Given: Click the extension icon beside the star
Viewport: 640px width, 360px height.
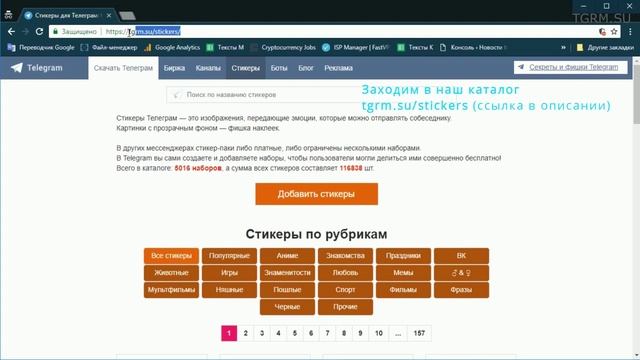Looking at the screenshot, I should pyautogui.click(x=602, y=31).
